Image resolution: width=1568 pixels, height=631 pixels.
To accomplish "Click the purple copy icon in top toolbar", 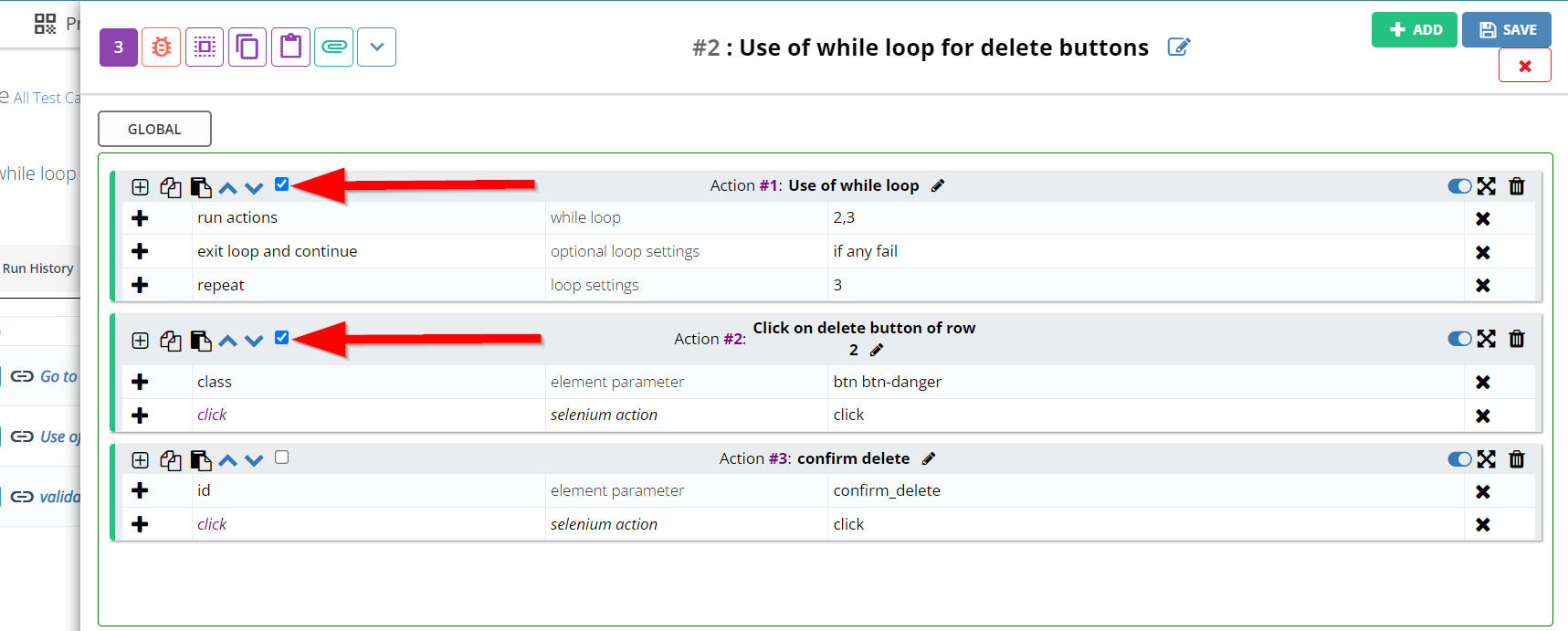I will click(x=247, y=47).
